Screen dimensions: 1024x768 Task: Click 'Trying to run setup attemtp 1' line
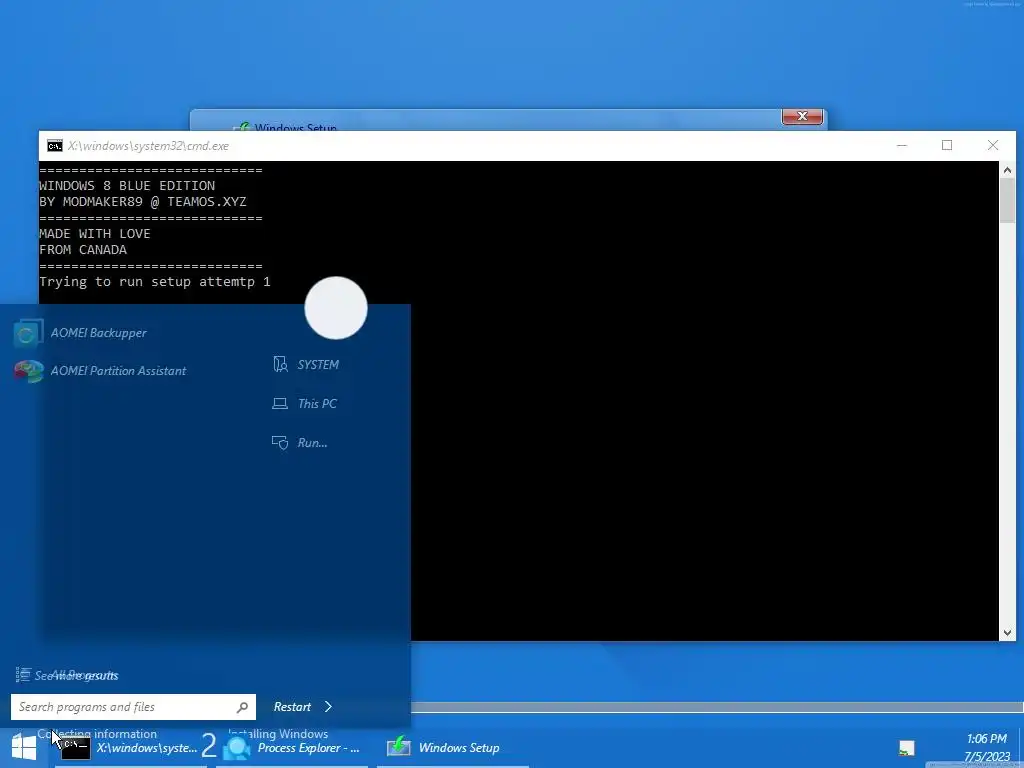155,281
